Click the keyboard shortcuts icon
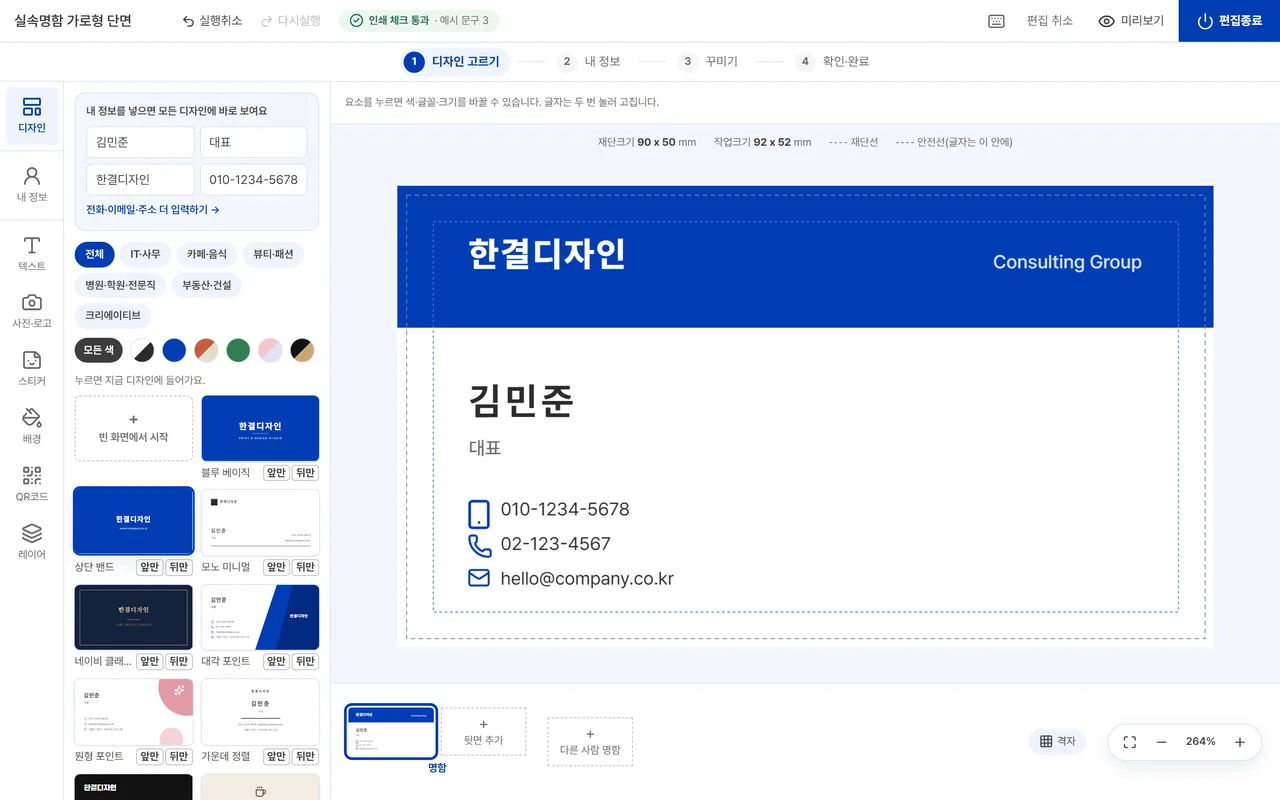1280x800 pixels. tap(996, 21)
